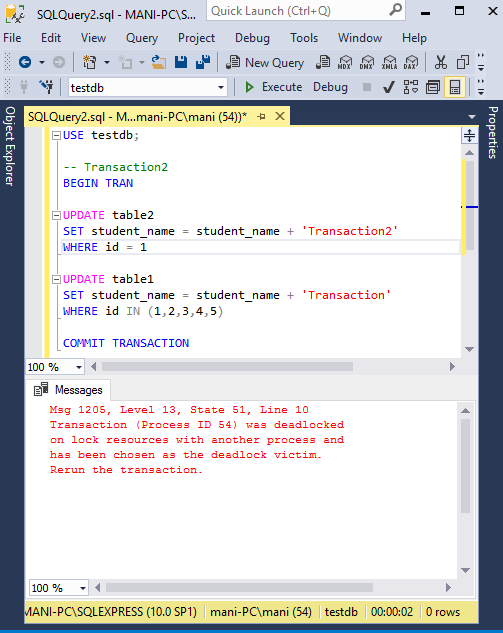Click the editor vertical scrollbar up arrow
This screenshot has height=633, width=503.
469,153
